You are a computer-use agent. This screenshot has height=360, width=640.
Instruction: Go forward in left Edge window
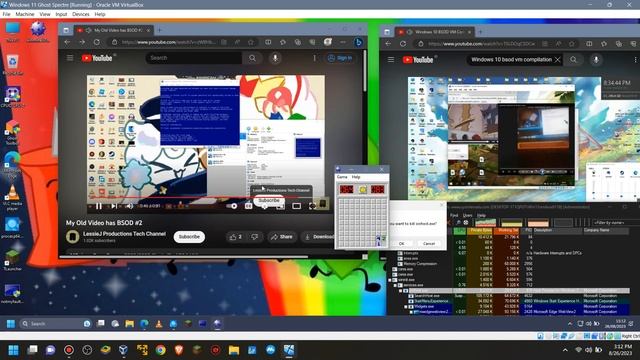(82, 42)
